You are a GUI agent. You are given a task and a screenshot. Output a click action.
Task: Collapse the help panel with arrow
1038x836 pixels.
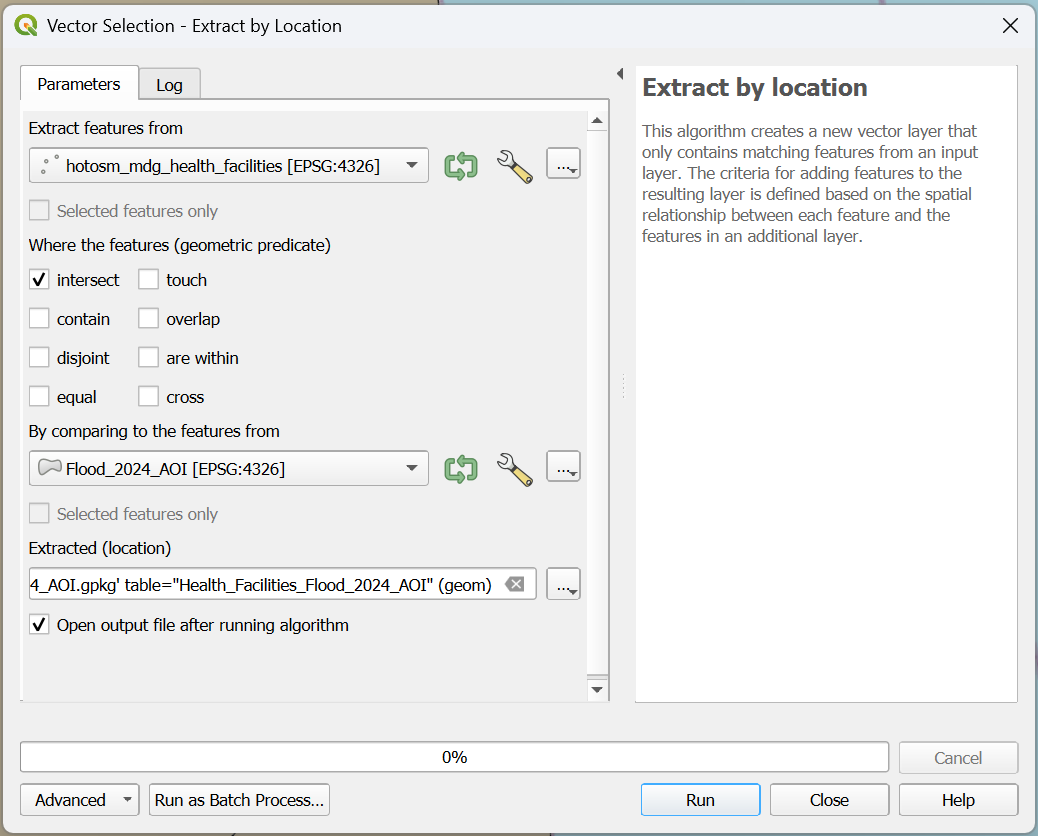[620, 74]
